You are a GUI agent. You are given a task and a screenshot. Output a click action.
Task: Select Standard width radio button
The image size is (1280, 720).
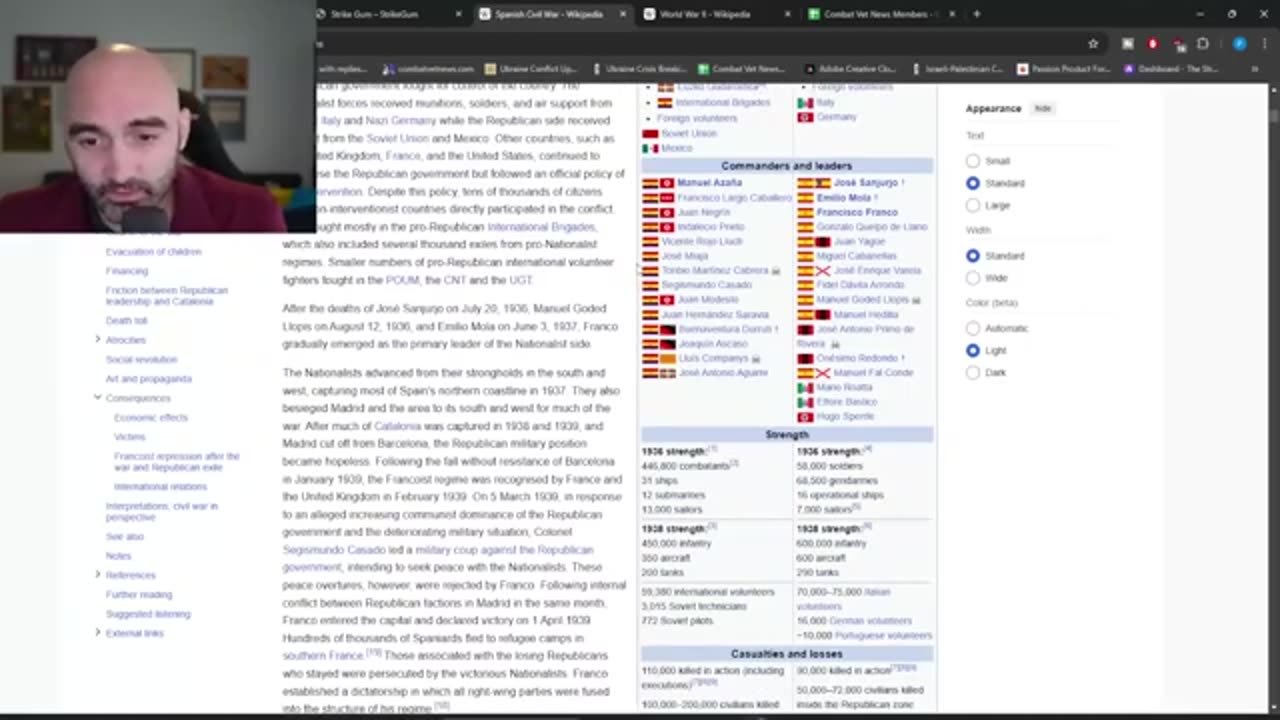click(x=973, y=256)
